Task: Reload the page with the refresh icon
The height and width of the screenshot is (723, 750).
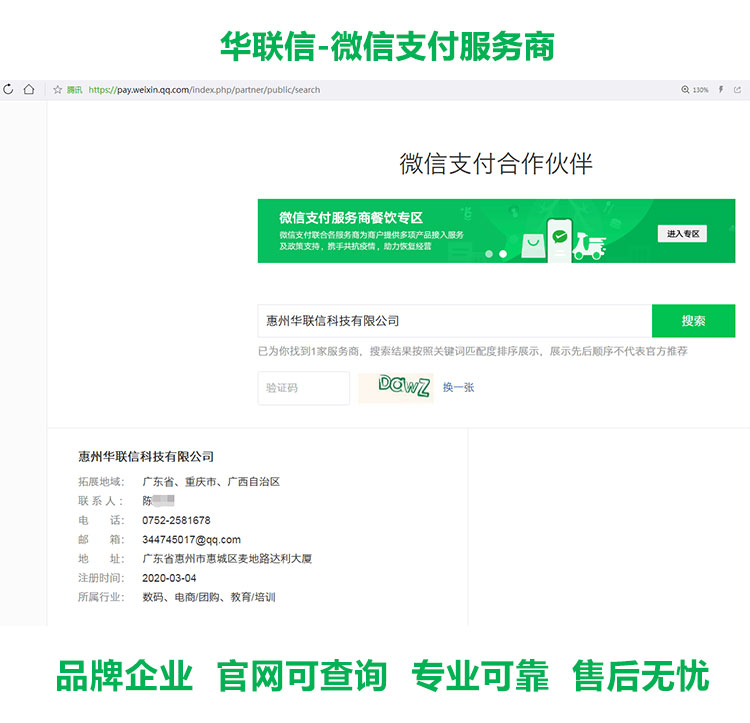Action: pyautogui.click(x=8, y=89)
